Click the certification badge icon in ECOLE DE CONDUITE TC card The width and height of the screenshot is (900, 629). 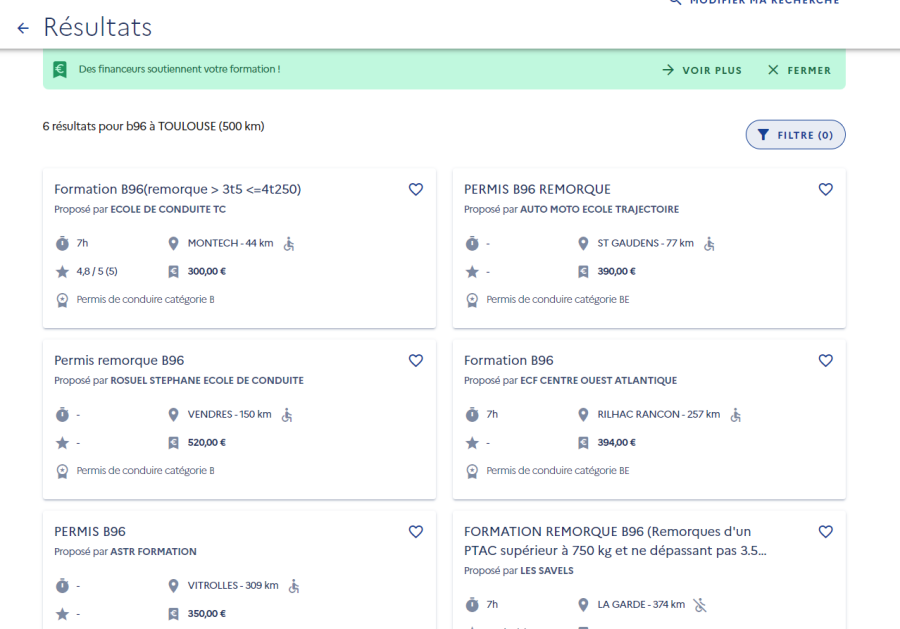click(x=62, y=300)
